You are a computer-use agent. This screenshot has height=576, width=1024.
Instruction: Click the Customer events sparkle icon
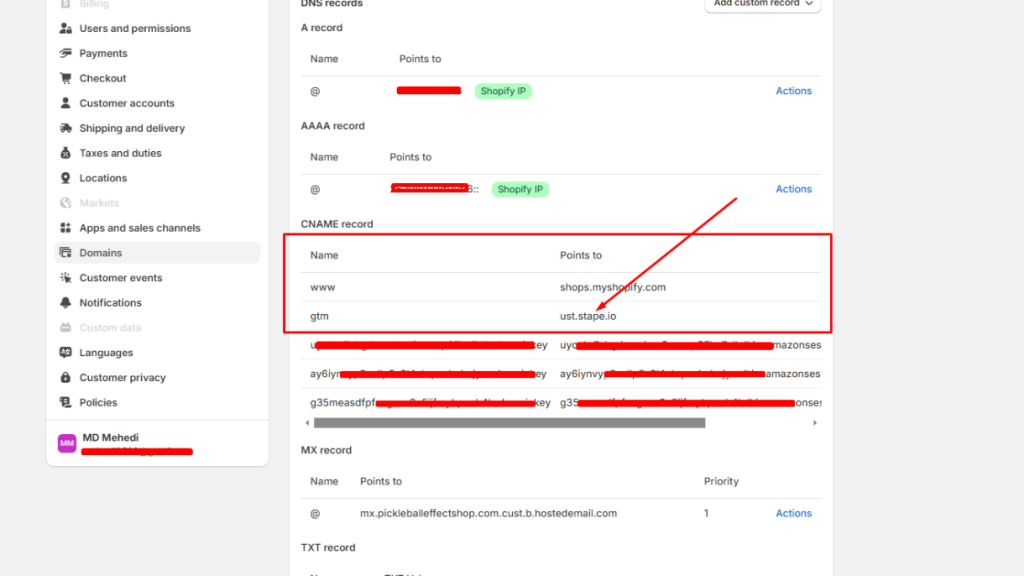65,278
